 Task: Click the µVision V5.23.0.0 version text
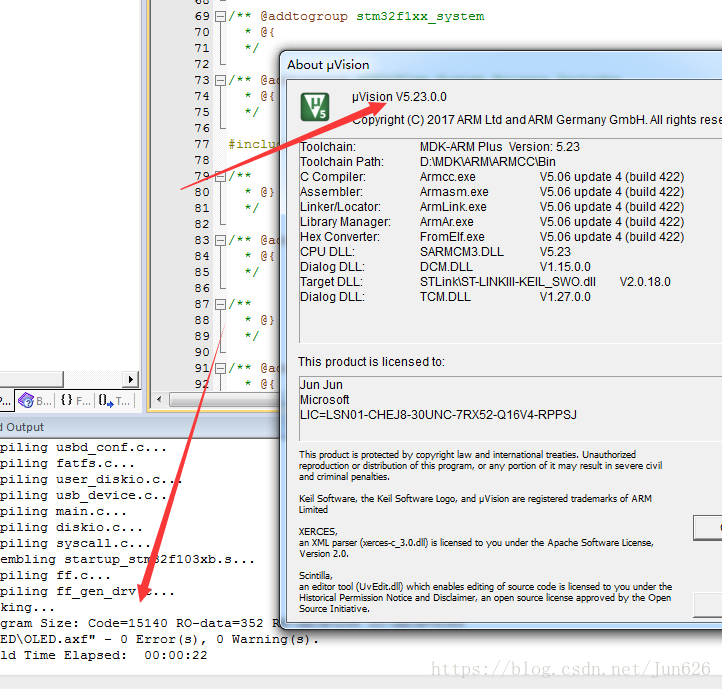coord(399,97)
